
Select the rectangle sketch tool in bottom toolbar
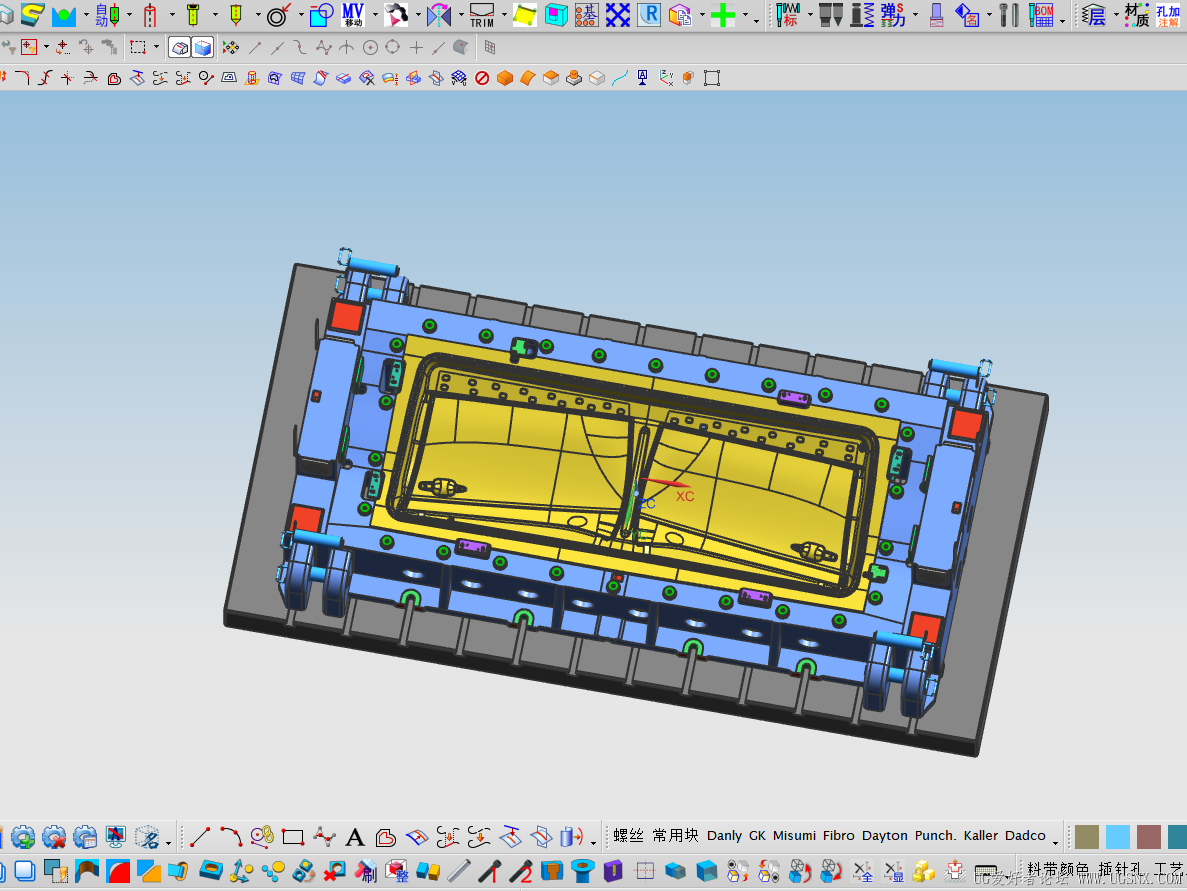point(293,836)
